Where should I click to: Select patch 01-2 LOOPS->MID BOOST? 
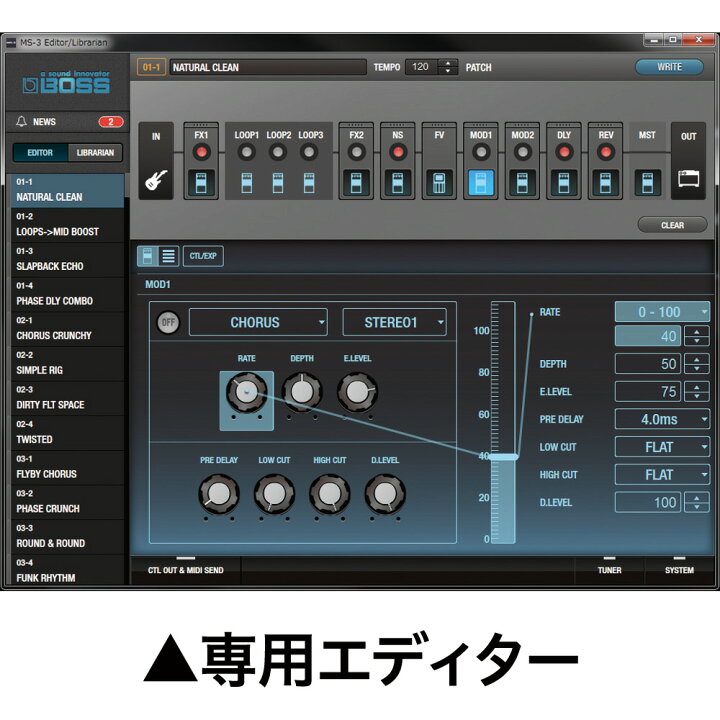coord(68,225)
